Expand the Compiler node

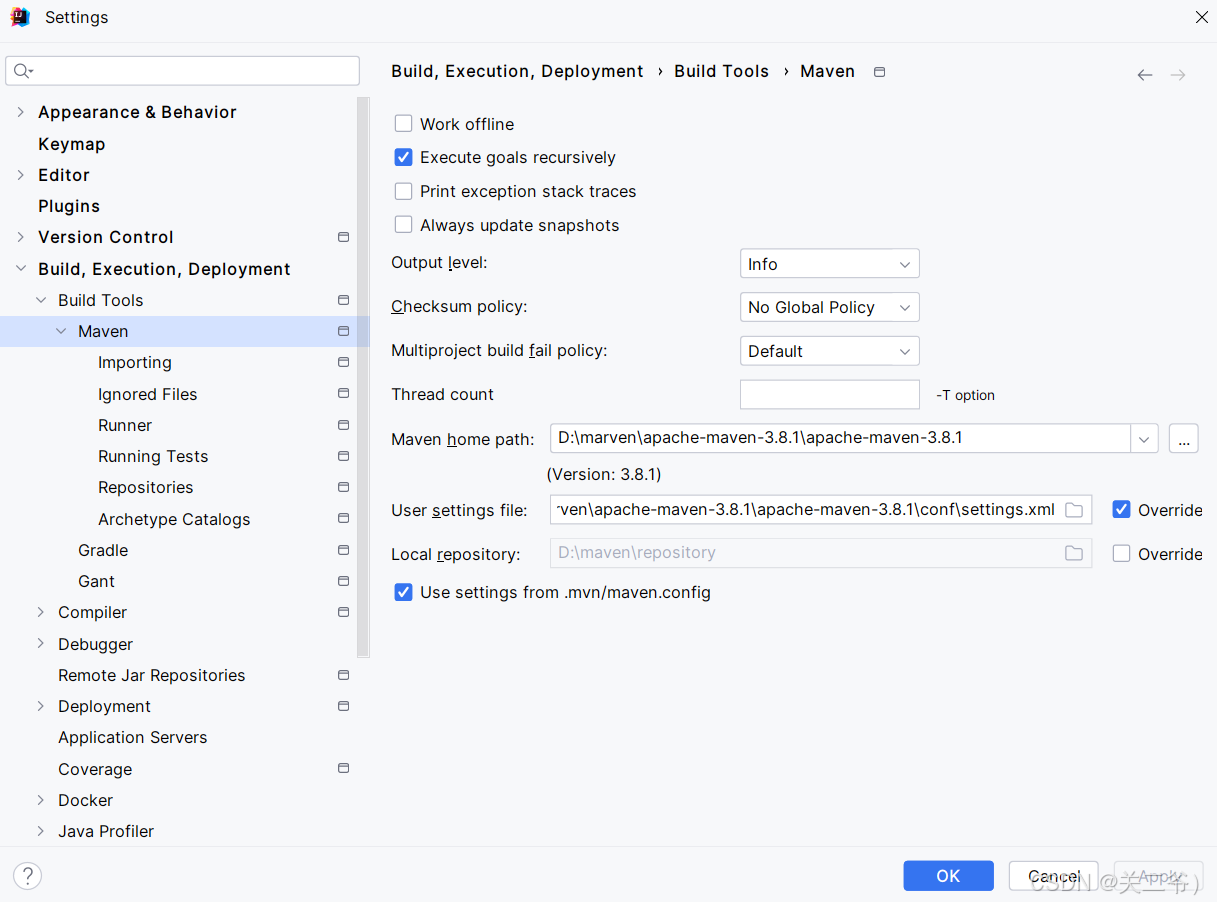(x=41, y=612)
